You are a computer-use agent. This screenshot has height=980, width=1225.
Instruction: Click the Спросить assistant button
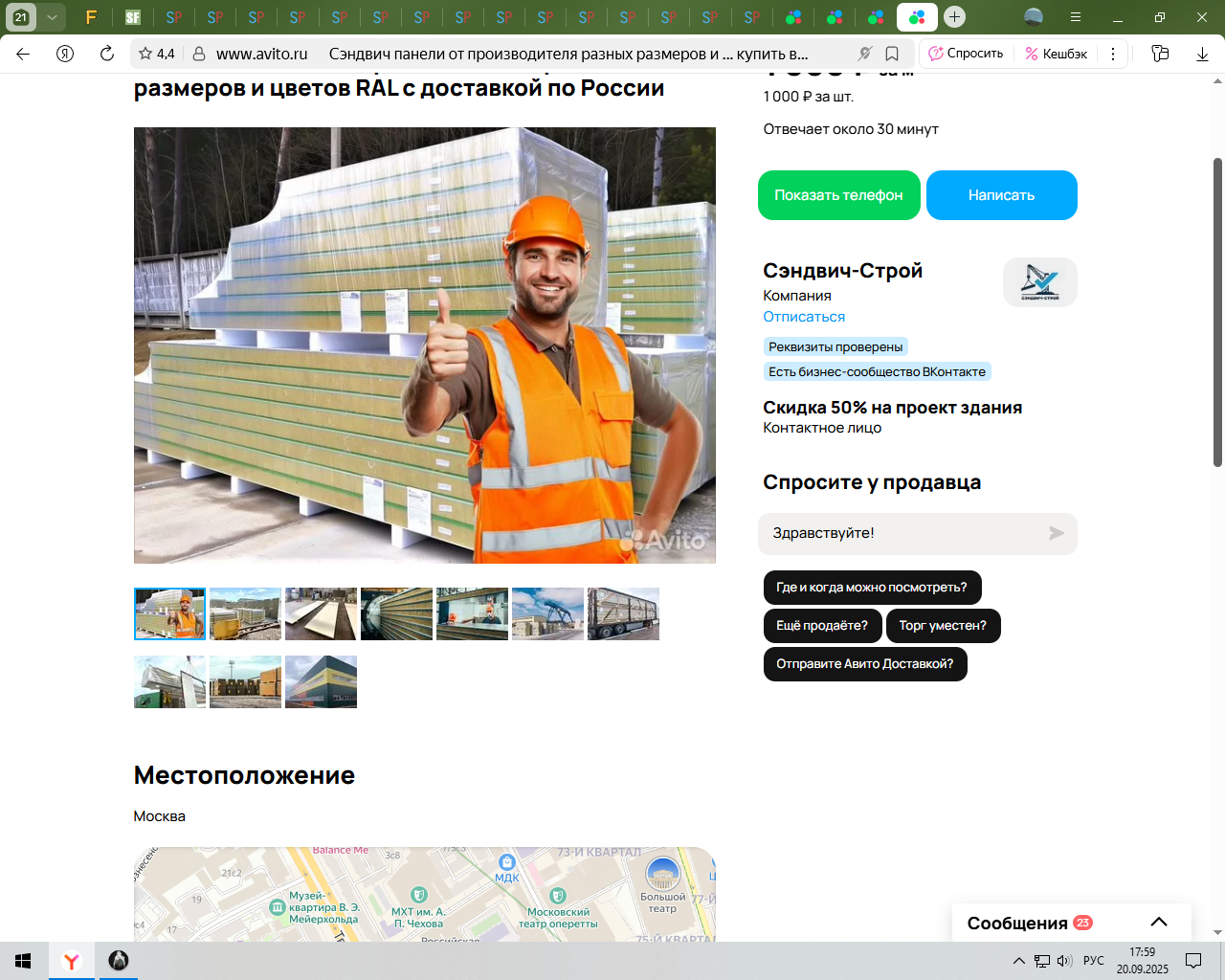(966, 54)
